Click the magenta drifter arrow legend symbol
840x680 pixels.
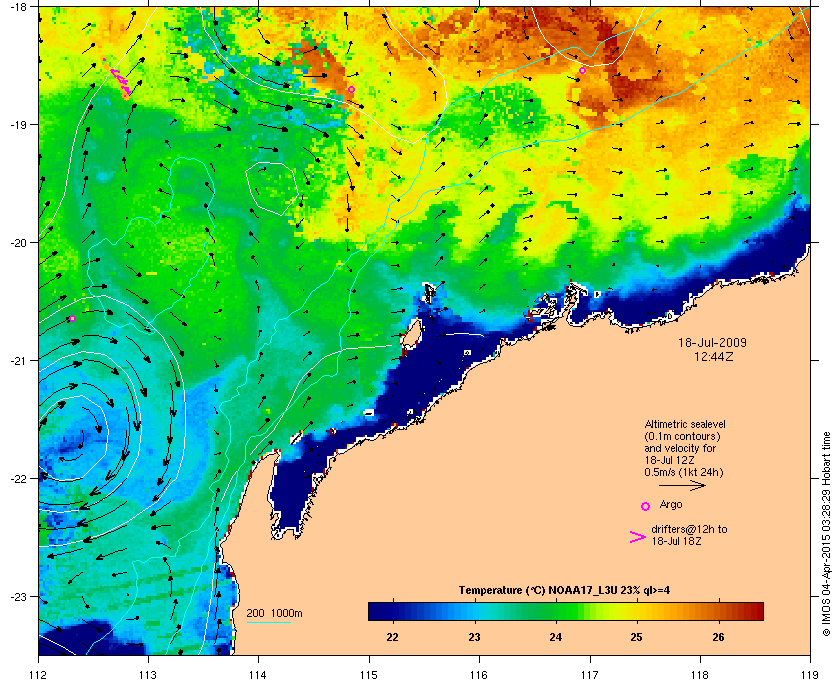coord(638,537)
